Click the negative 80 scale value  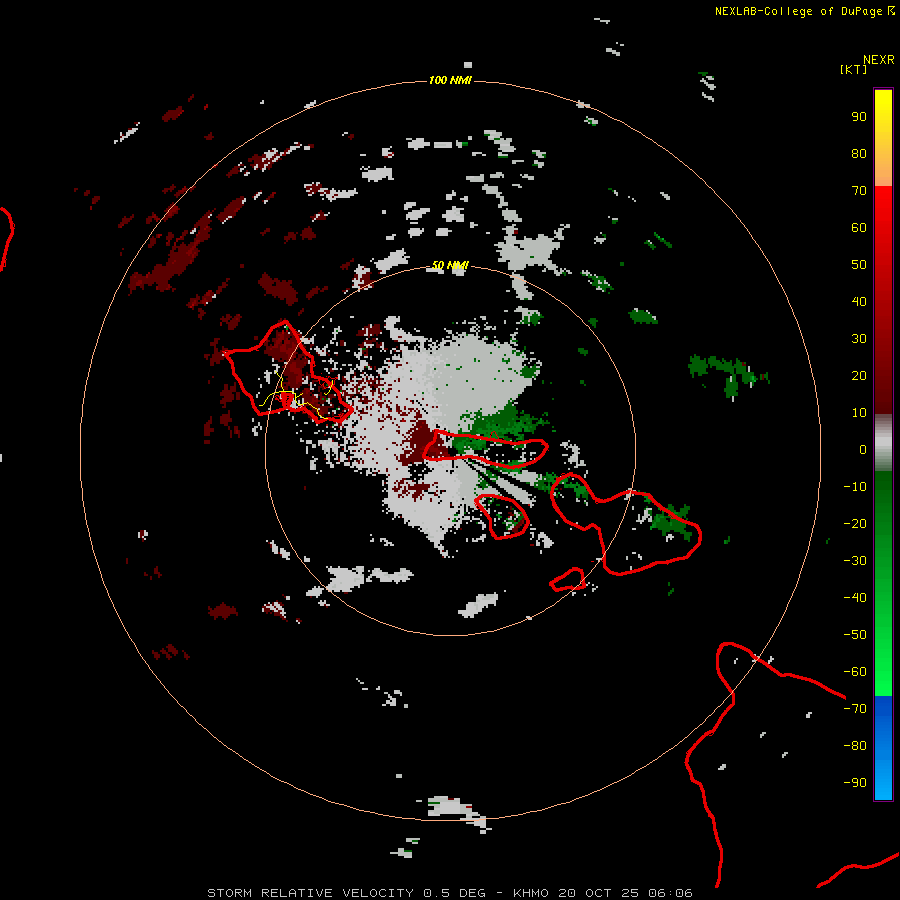[855, 746]
